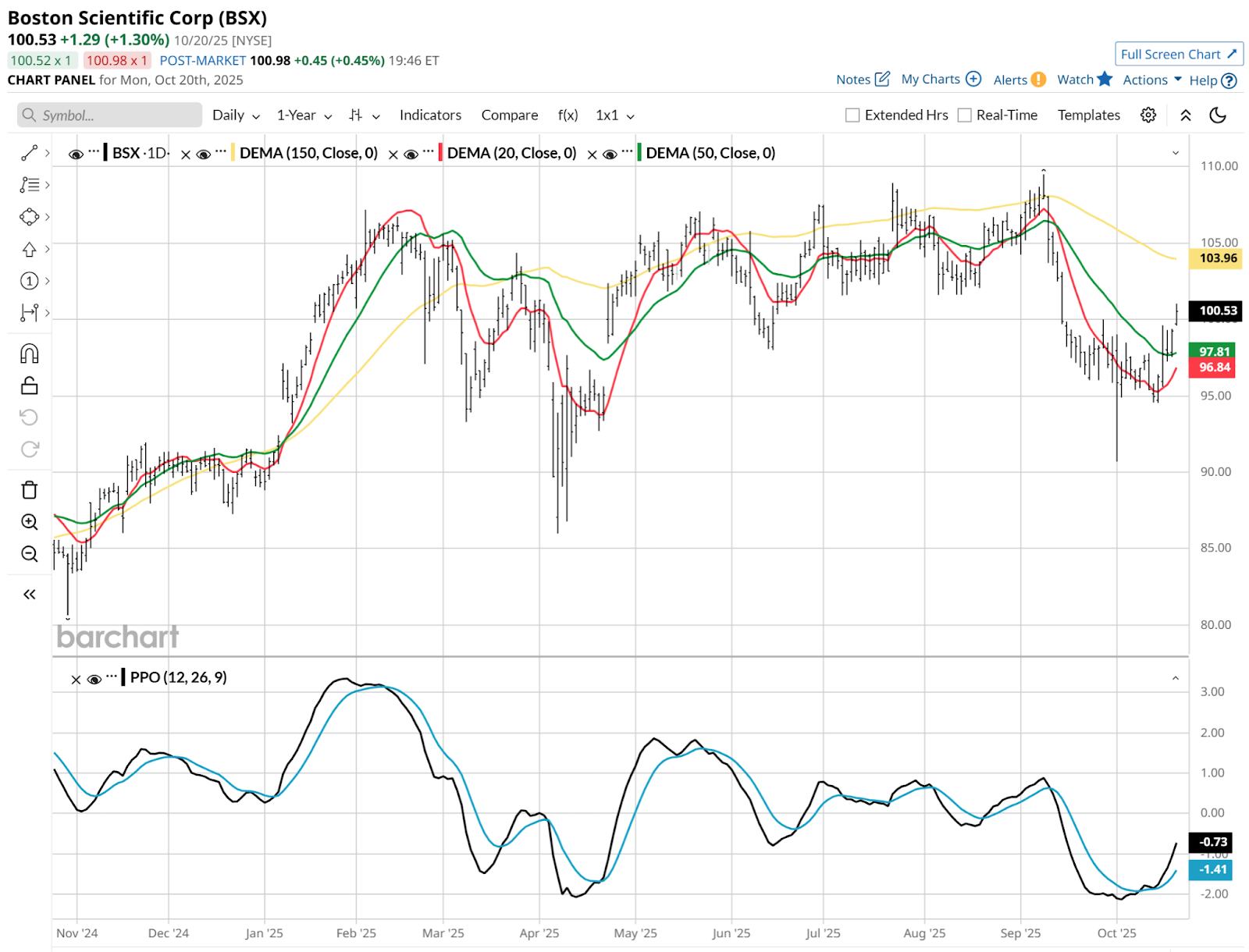Click the trash icon to delete drawings
Screen dimensions: 1249x952
pyautogui.click(x=29, y=490)
